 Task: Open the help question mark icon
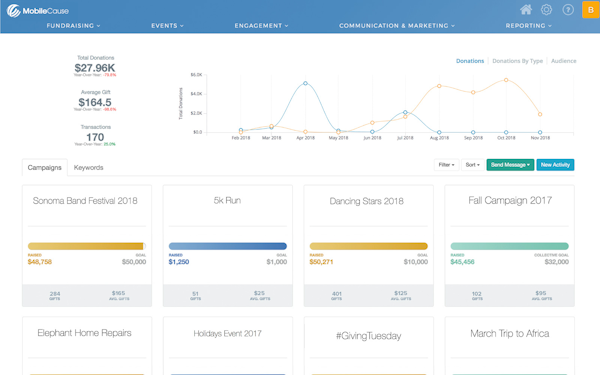tap(568, 10)
